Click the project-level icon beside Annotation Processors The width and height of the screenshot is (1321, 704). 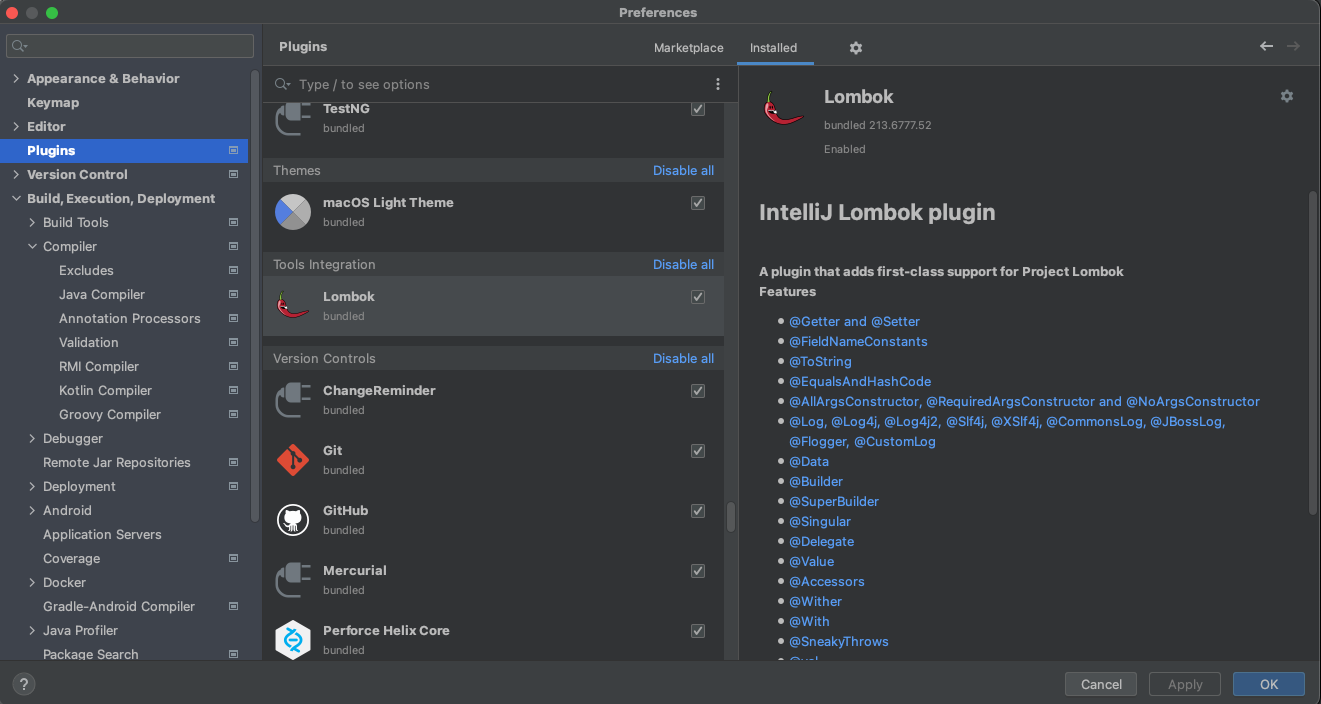click(x=233, y=318)
